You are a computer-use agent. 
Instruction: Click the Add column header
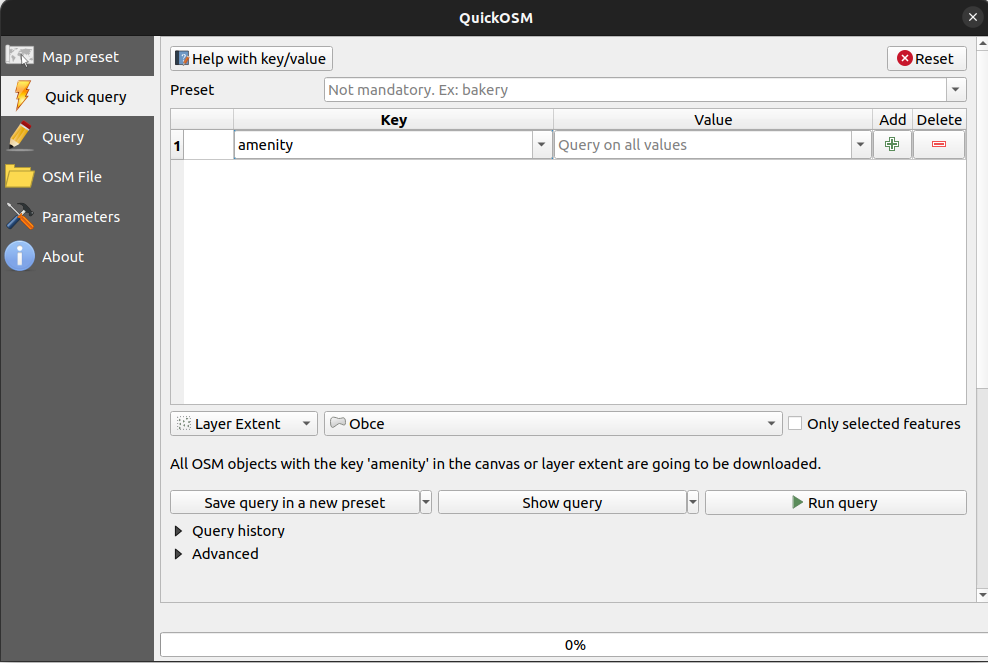(892, 120)
